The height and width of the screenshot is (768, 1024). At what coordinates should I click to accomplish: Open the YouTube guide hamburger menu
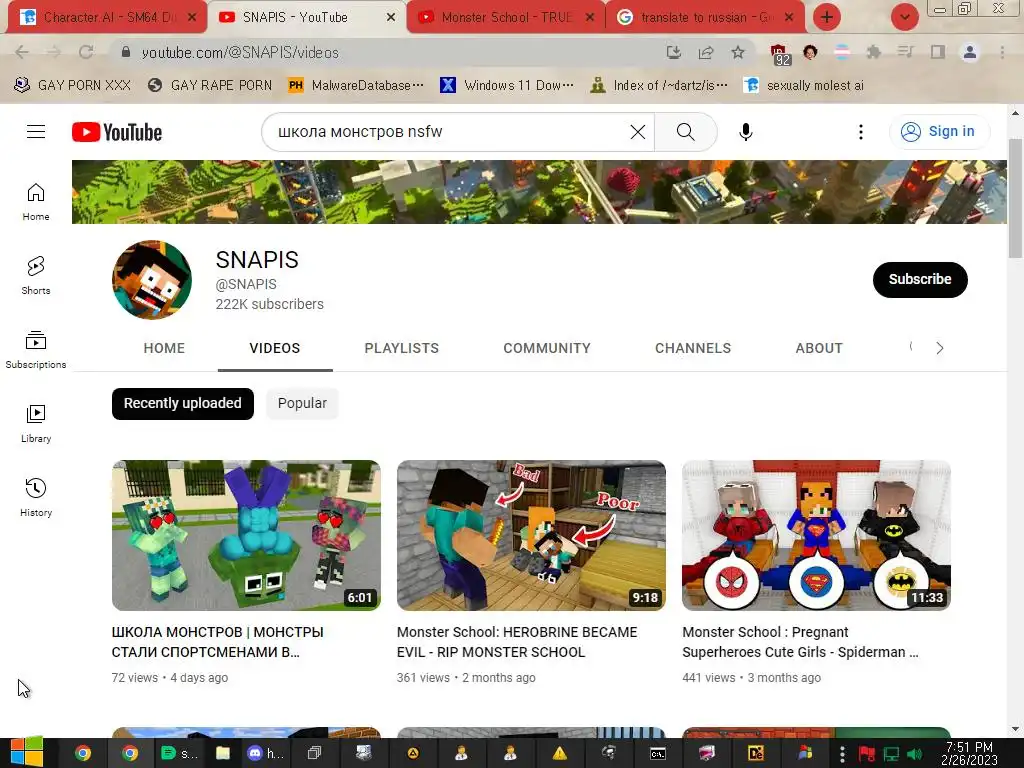(36, 132)
